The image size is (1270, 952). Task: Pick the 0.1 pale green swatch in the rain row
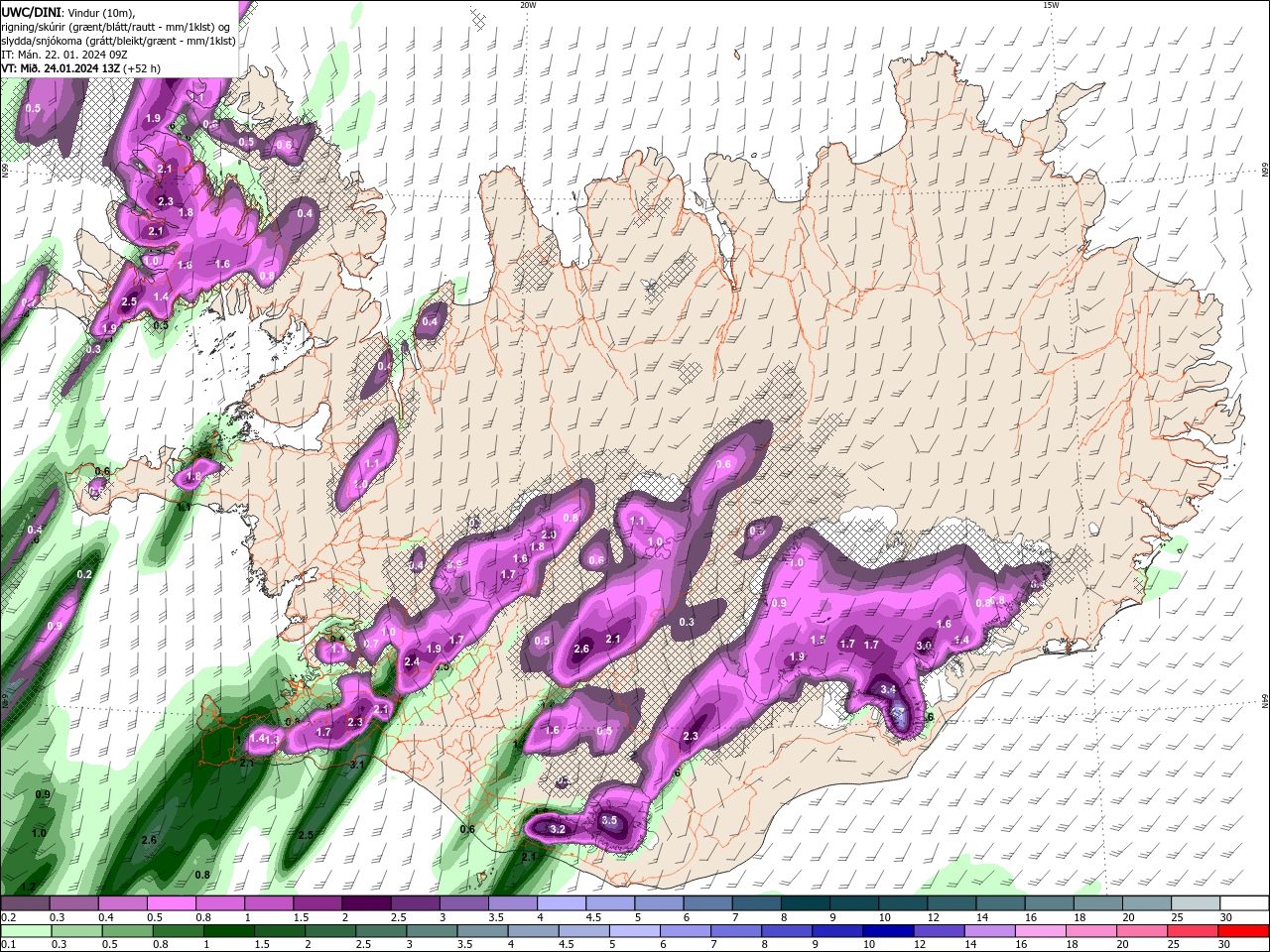tap(26, 931)
